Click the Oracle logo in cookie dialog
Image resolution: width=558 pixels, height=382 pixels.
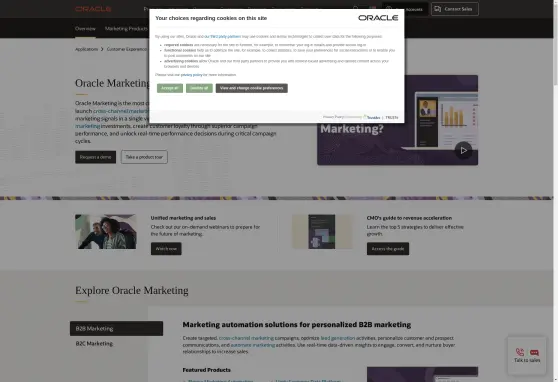pyautogui.click(x=378, y=18)
